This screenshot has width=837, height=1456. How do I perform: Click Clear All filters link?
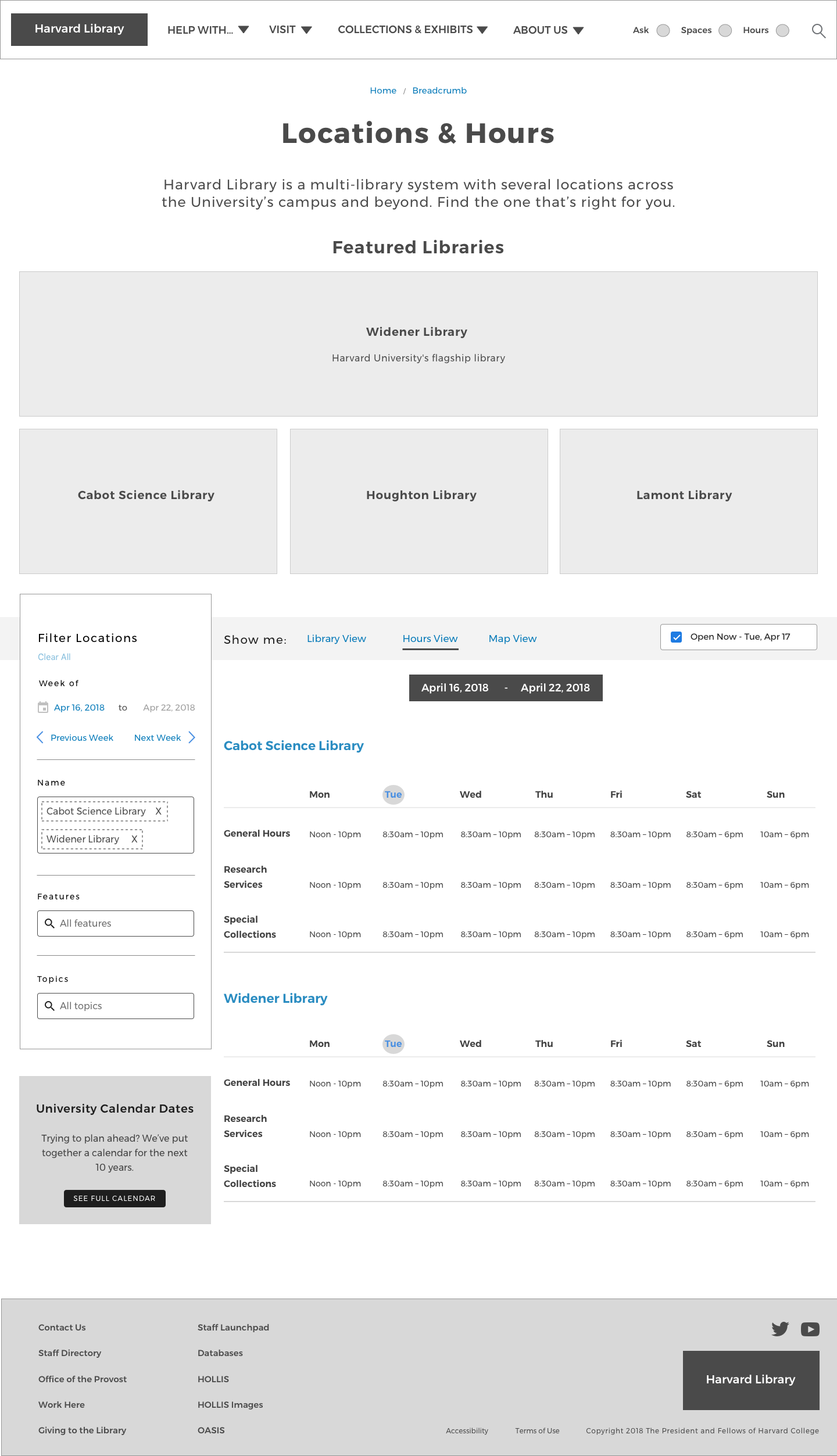[54, 657]
